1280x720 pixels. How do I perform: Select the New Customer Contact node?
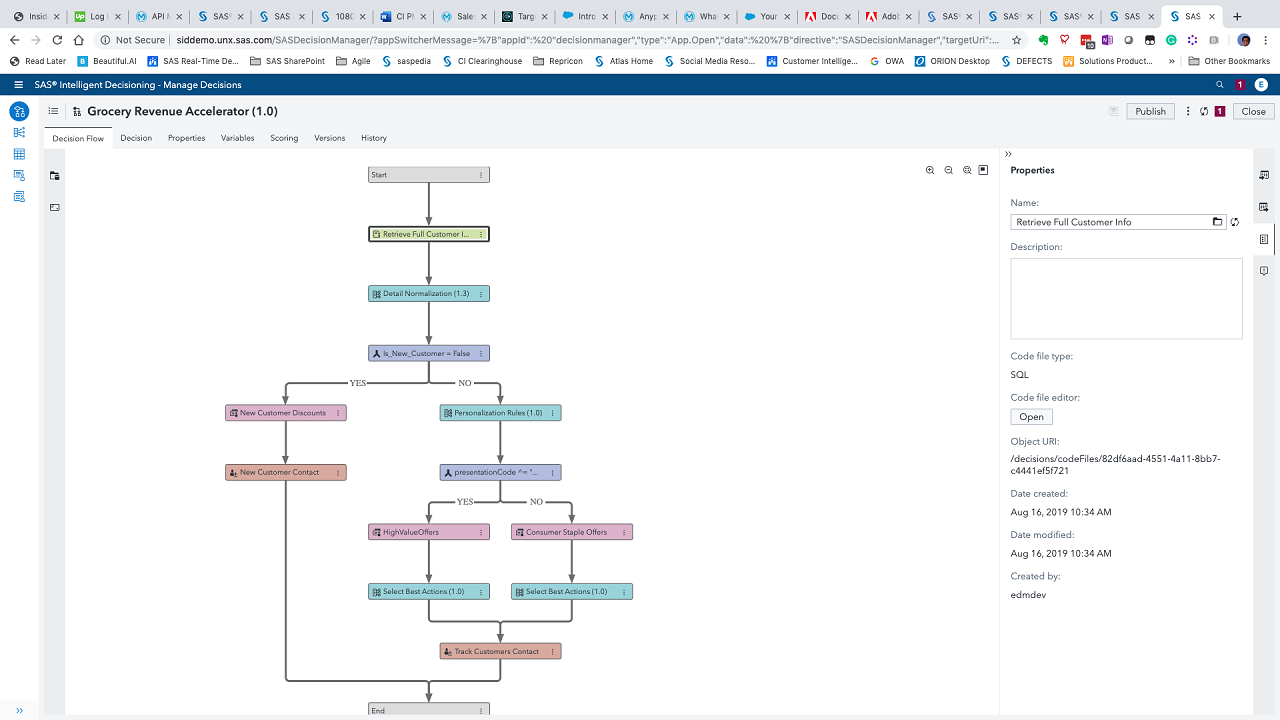286,472
